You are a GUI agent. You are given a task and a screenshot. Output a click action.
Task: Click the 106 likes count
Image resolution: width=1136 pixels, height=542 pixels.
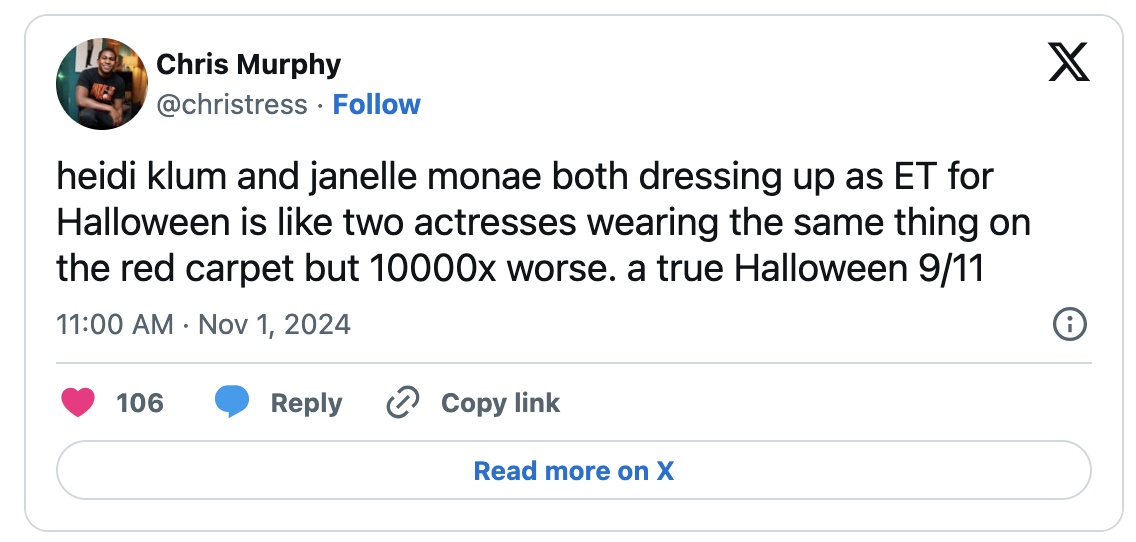pyautogui.click(x=139, y=403)
